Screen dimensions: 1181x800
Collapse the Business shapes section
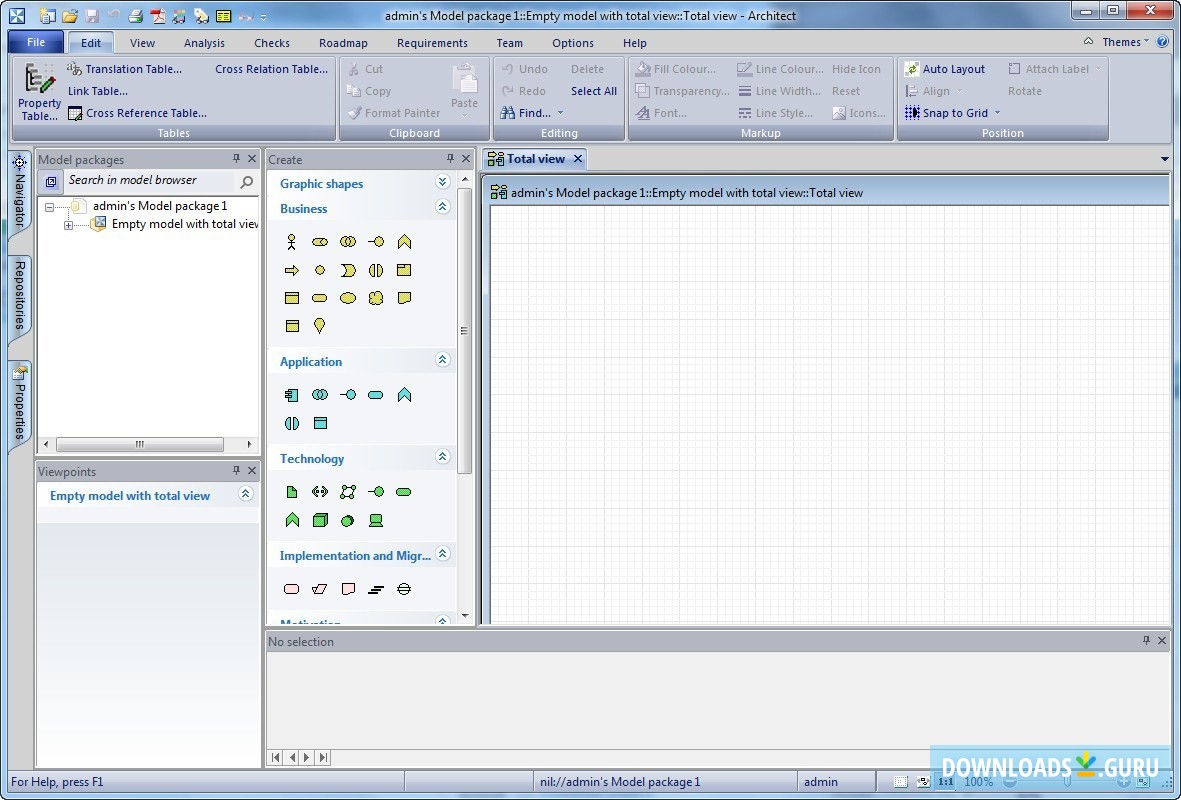tap(443, 207)
